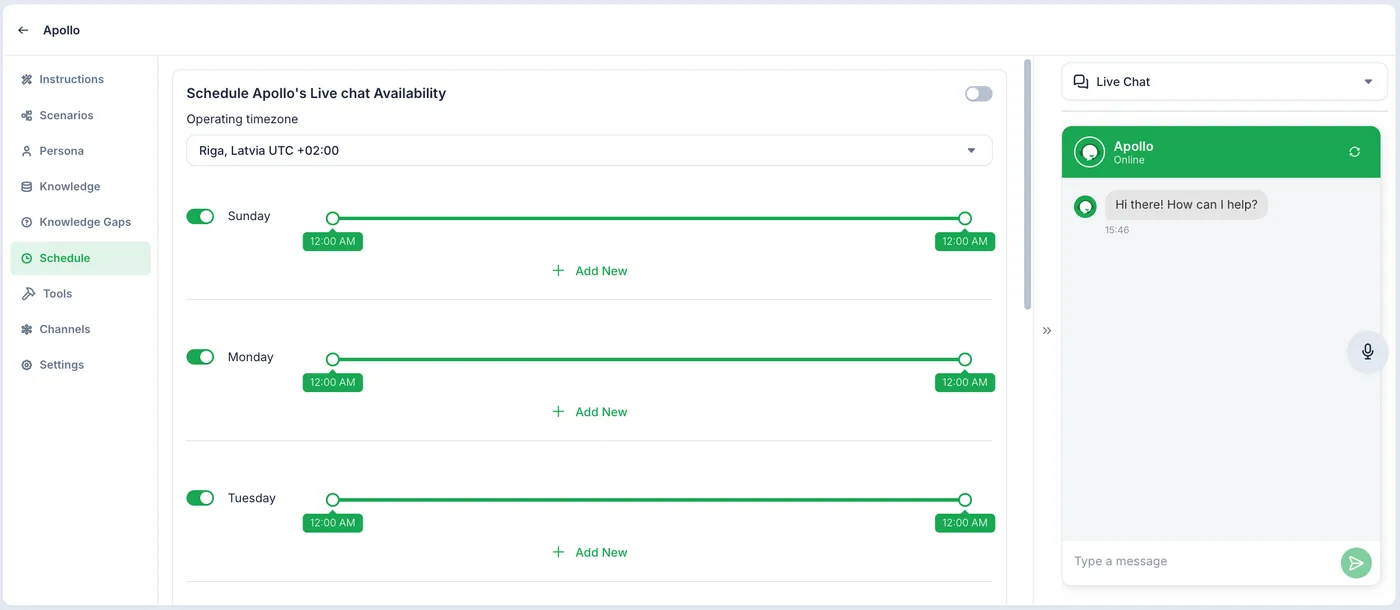Image resolution: width=1400 pixels, height=610 pixels.
Task: Open the Tools section
Action: pyautogui.click(x=81, y=294)
